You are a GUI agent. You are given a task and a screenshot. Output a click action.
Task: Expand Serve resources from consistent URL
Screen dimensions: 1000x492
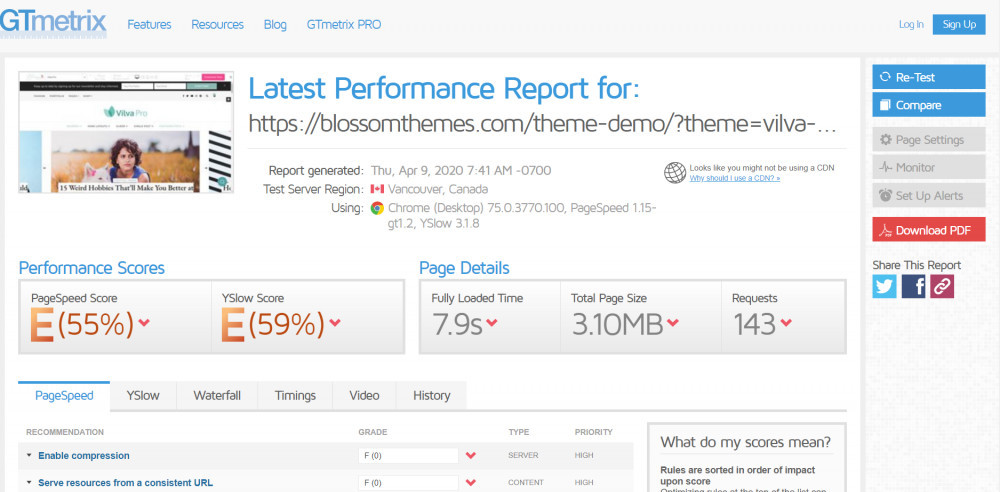pyautogui.click(x=29, y=482)
